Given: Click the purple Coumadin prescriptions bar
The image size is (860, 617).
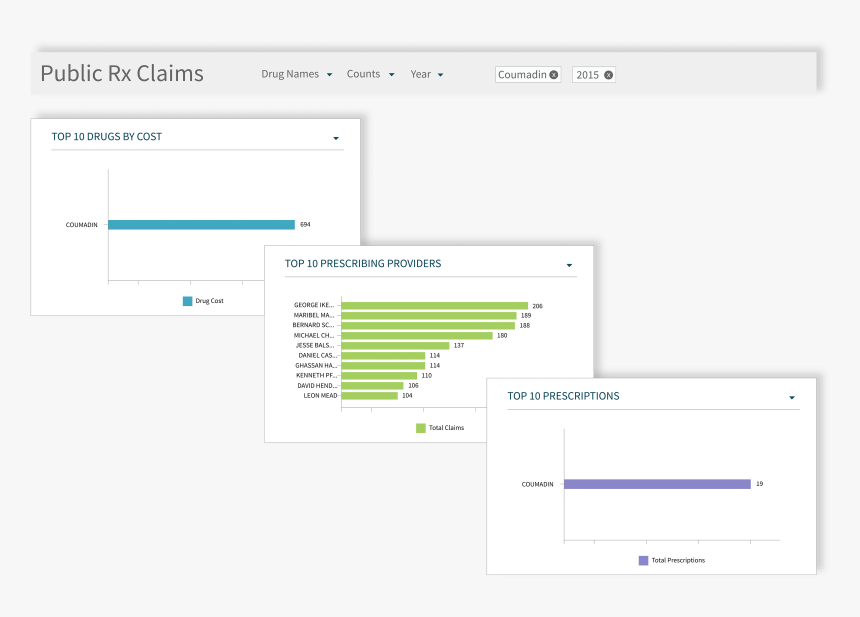Looking at the screenshot, I should tap(657, 484).
